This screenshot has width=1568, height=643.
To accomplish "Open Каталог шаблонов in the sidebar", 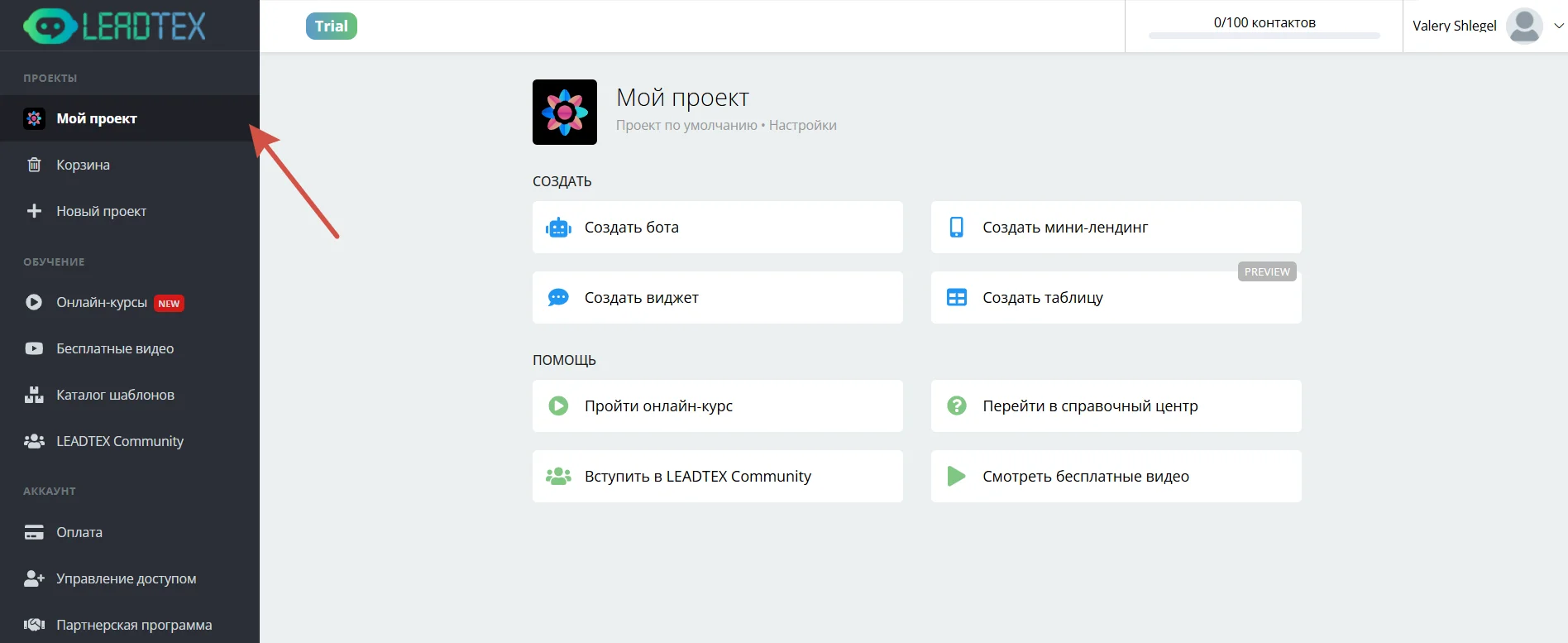I will tap(130, 395).
